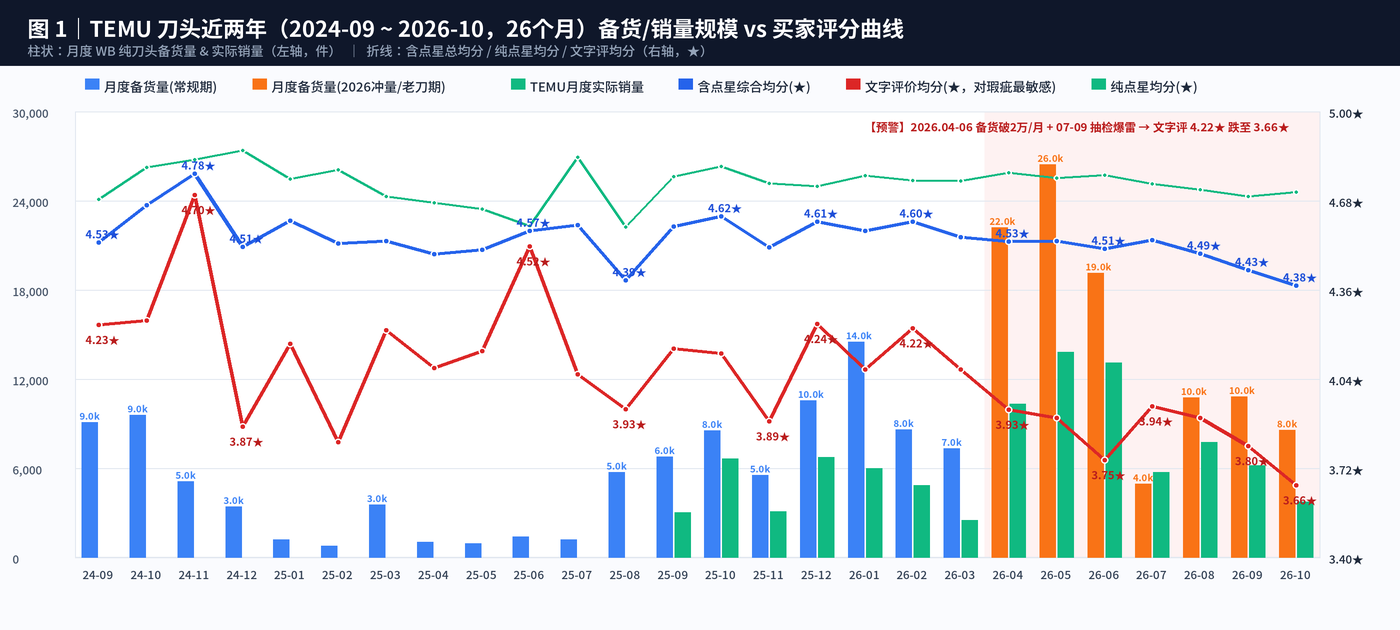
Task: Click the 5.00★ right axis label
Action: click(1345, 114)
